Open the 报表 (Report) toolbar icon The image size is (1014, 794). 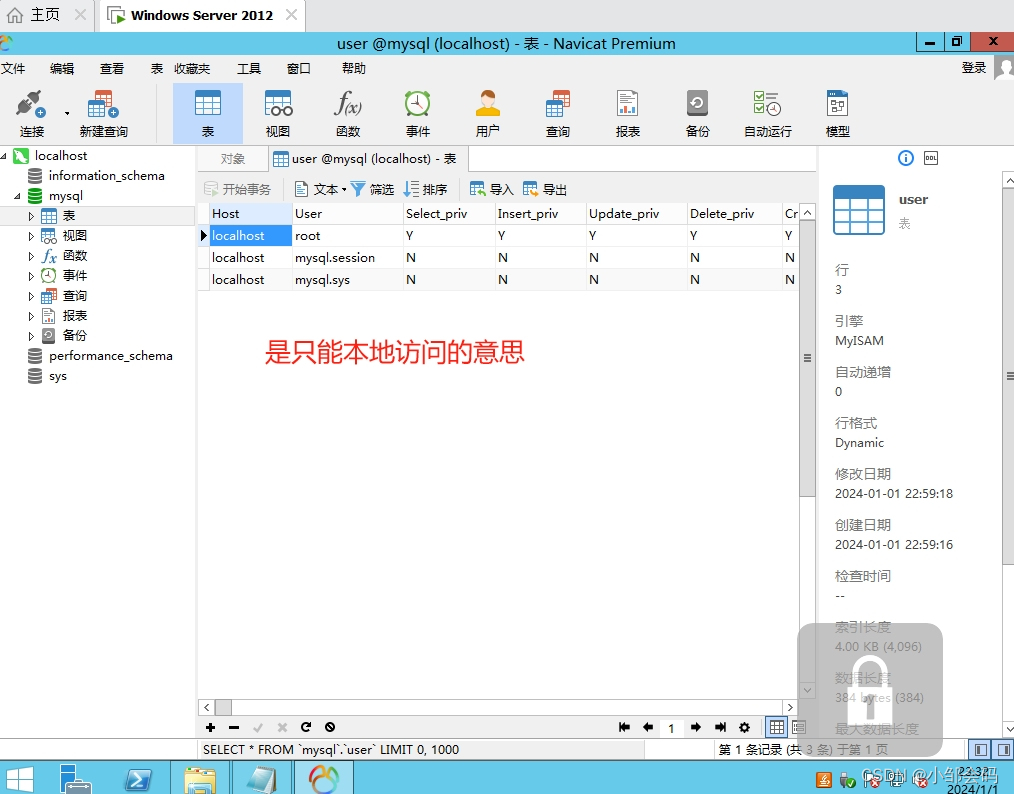point(627,113)
